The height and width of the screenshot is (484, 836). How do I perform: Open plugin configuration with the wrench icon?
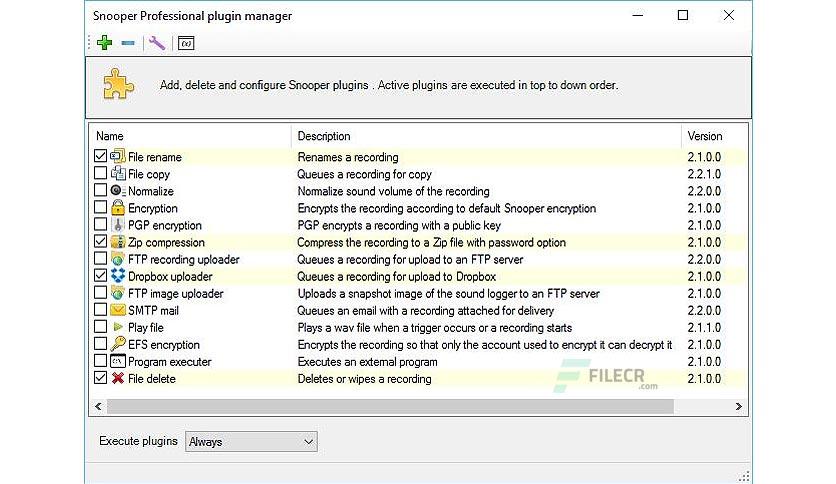(x=157, y=43)
